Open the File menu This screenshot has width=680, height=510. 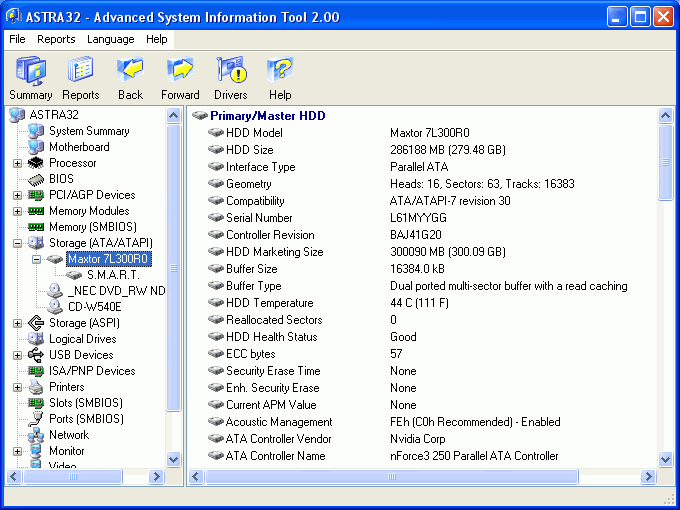pyautogui.click(x=17, y=39)
